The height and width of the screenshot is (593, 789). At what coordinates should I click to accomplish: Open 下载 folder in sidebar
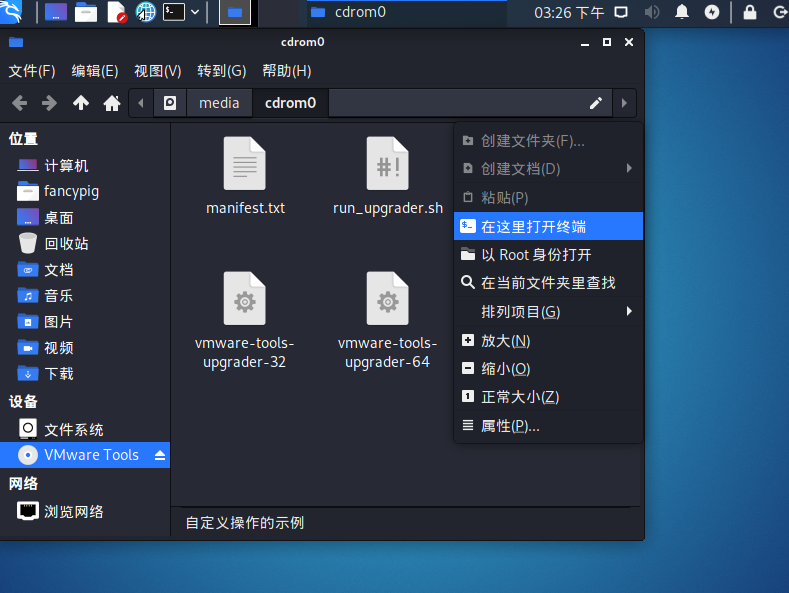click(x=85, y=374)
